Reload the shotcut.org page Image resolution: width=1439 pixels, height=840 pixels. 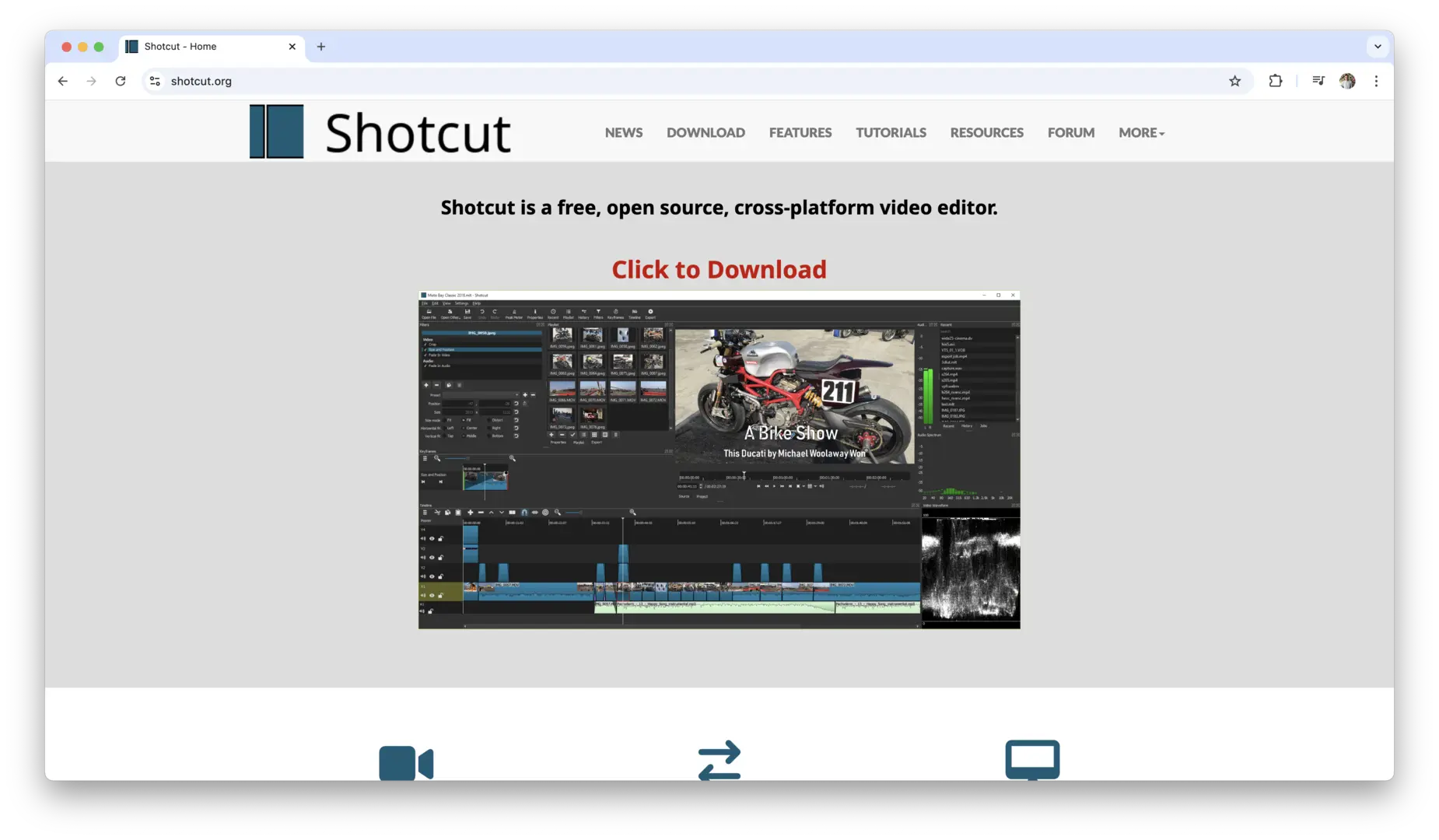(121, 81)
